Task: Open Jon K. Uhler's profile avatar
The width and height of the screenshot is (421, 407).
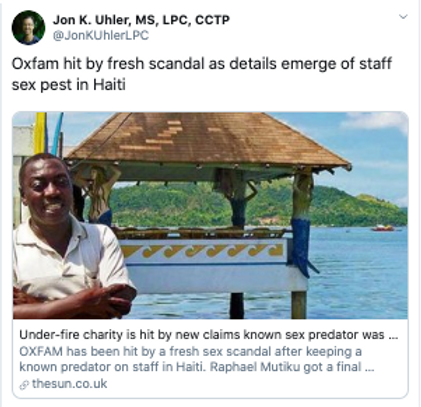Action: tap(28, 27)
